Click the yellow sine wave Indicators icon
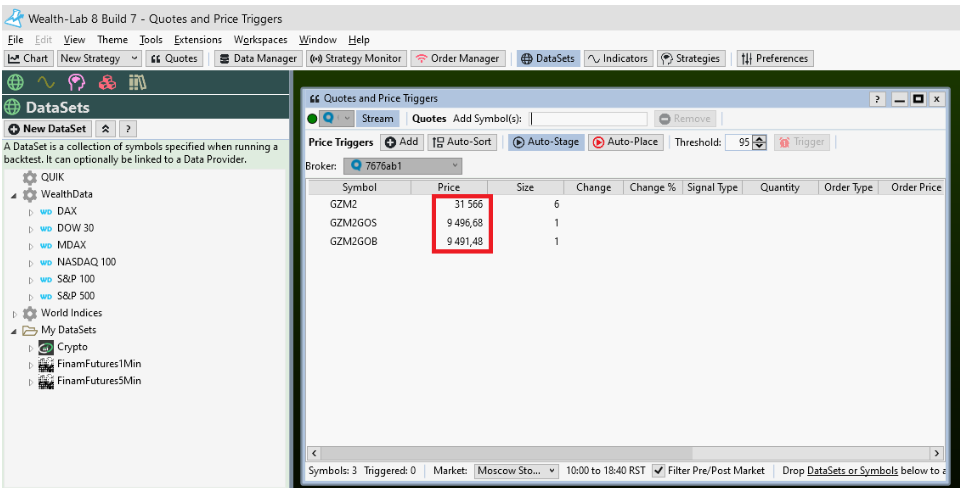Viewport: 960px width, 488px height. click(x=45, y=83)
